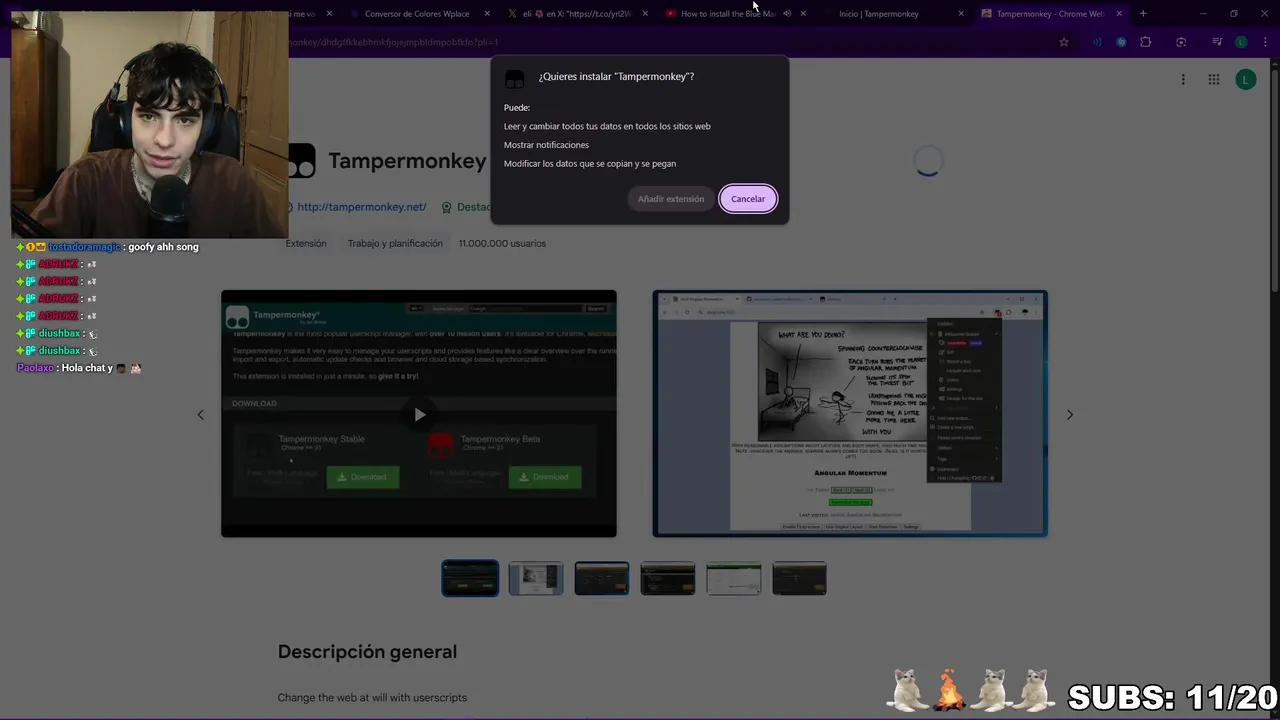This screenshot has height=720, width=1280.
Task: Play the Tampermonkey preview video
Action: [419, 414]
